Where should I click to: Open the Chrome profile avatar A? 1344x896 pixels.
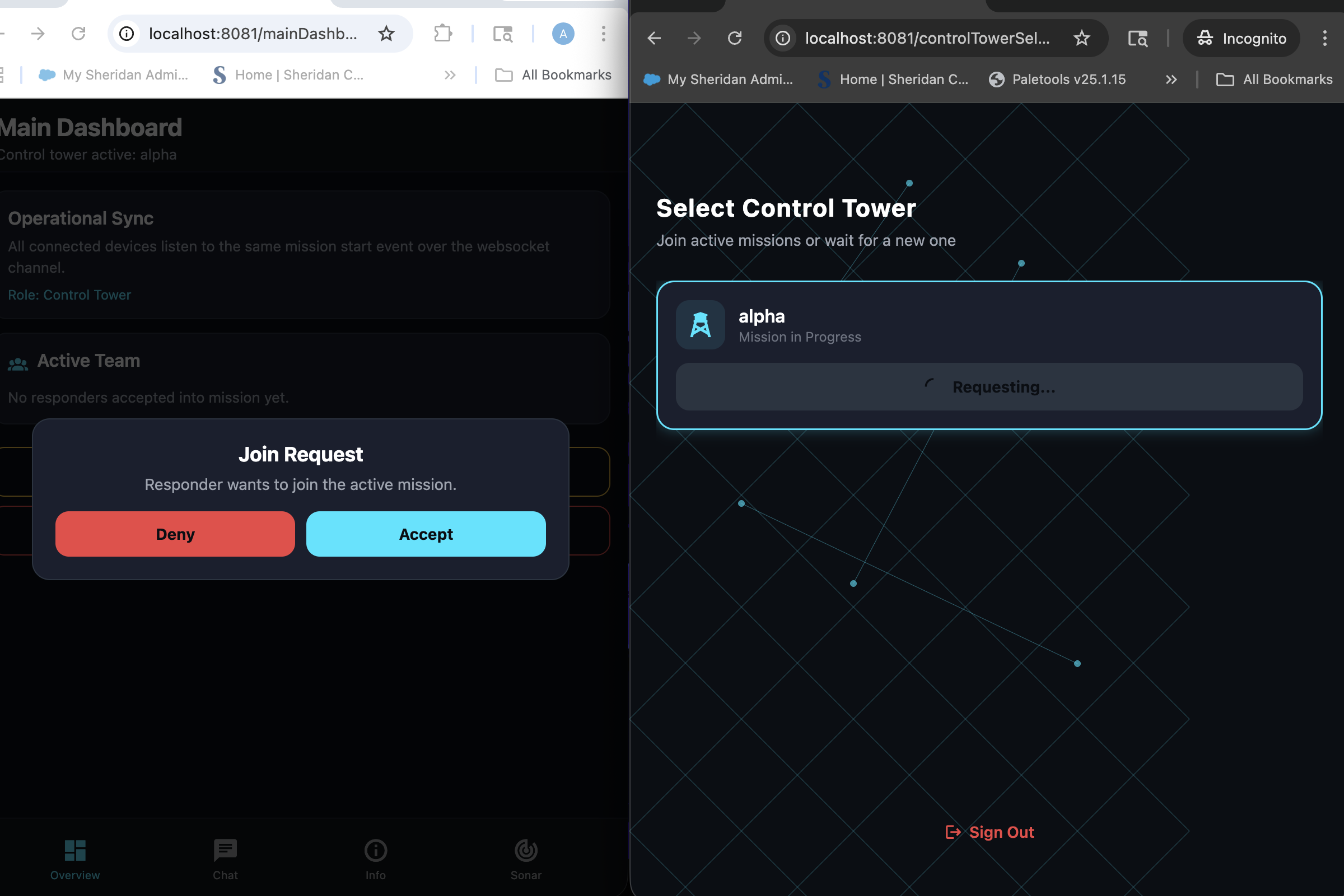562,34
